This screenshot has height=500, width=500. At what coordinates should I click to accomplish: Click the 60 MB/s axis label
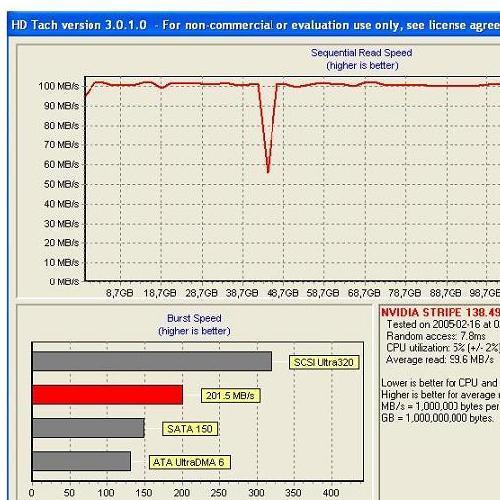coord(61,165)
